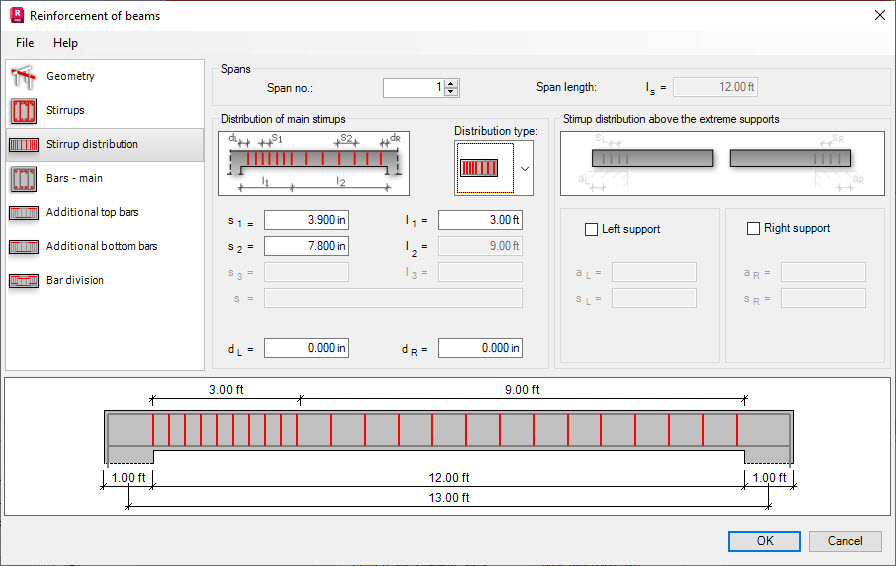Click the selected distribution type thumbnail
896x566 pixels.
[485, 168]
